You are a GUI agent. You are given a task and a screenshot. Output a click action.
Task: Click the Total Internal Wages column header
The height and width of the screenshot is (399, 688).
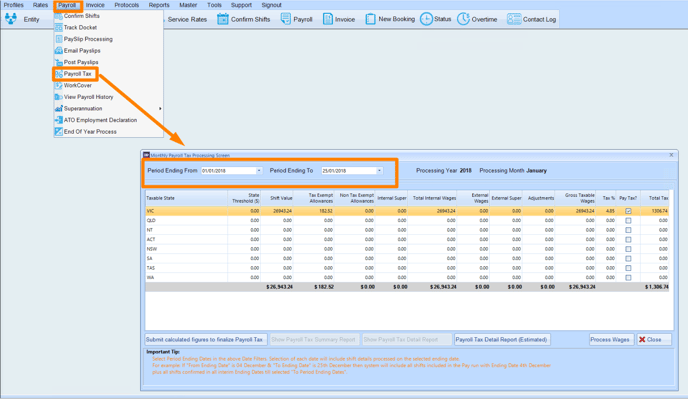[x=432, y=198]
